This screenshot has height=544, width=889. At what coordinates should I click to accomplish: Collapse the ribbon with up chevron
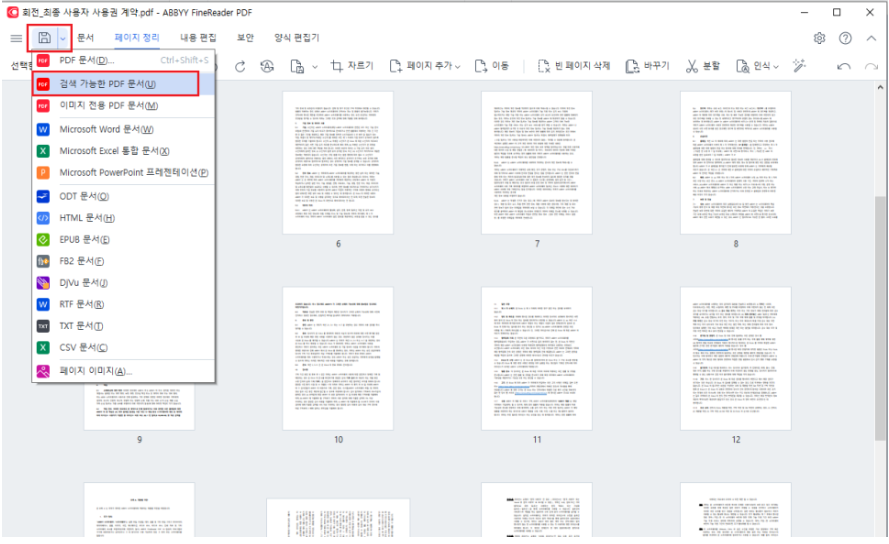click(871, 38)
